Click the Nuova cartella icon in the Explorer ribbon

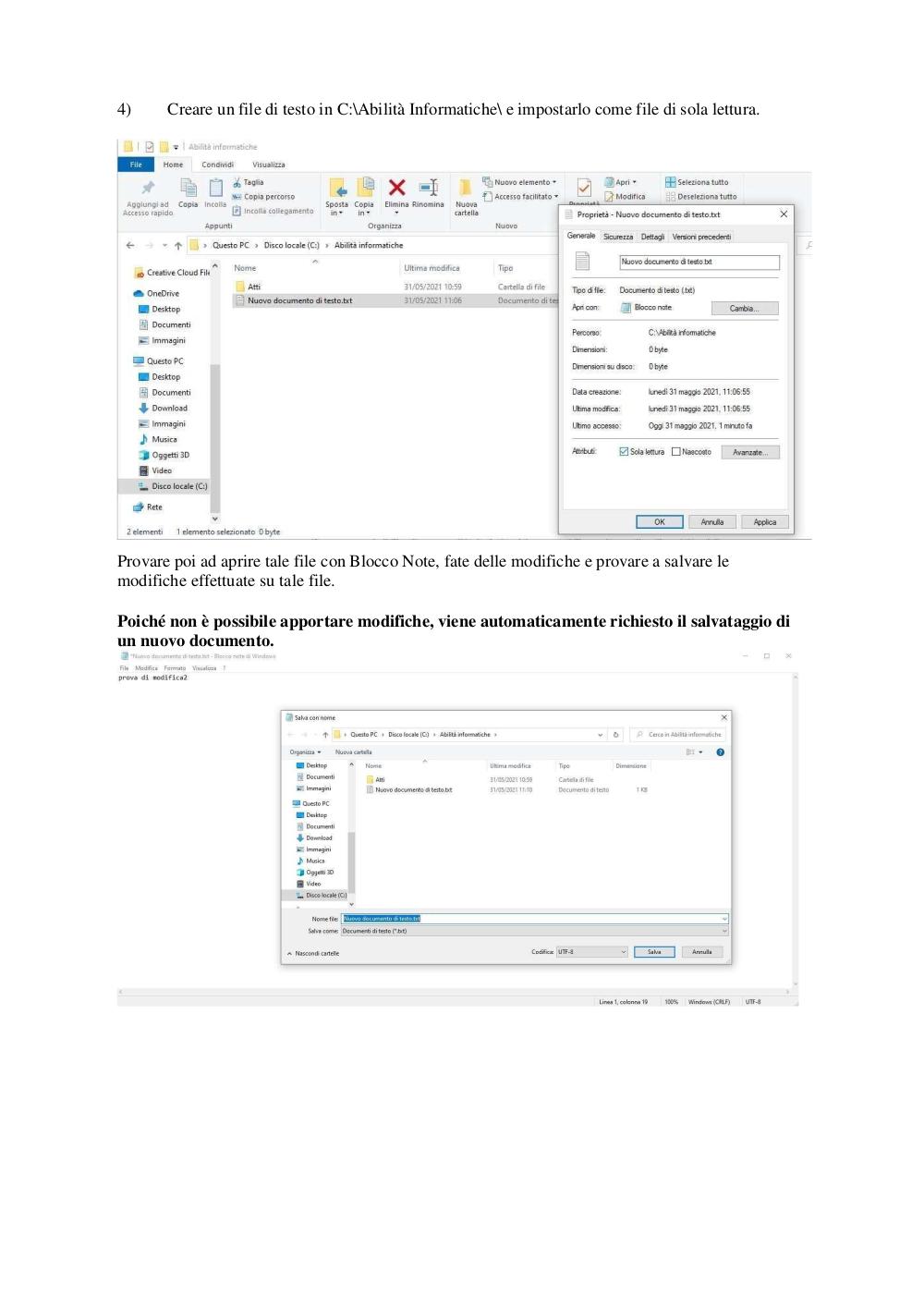[x=466, y=188]
